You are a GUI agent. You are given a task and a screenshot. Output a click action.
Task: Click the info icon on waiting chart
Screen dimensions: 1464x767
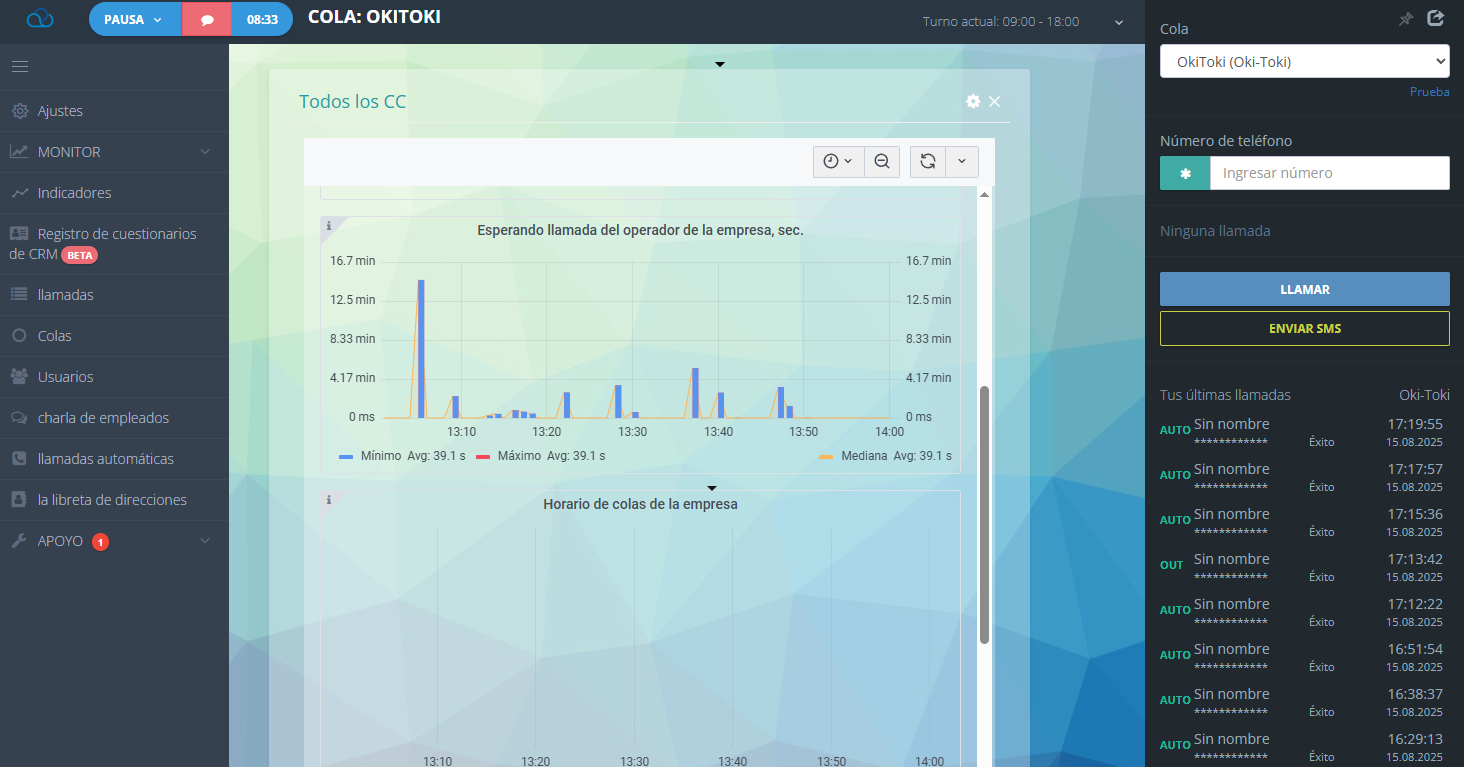(329, 226)
